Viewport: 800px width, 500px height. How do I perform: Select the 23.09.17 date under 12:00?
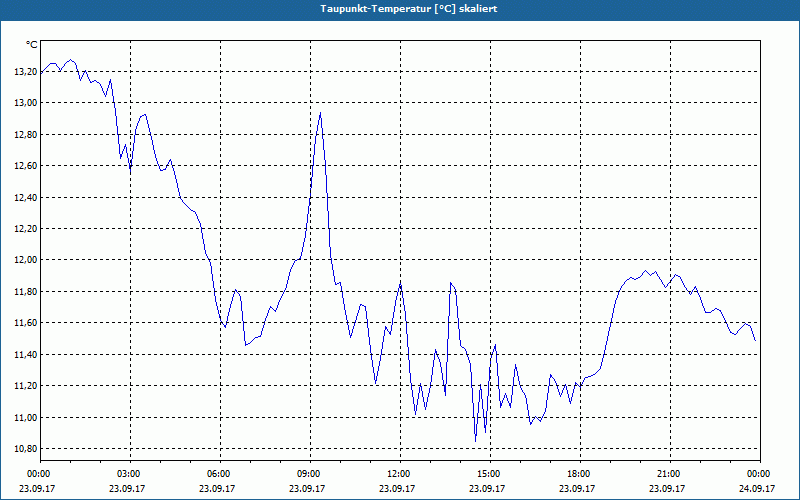click(397, 488)
